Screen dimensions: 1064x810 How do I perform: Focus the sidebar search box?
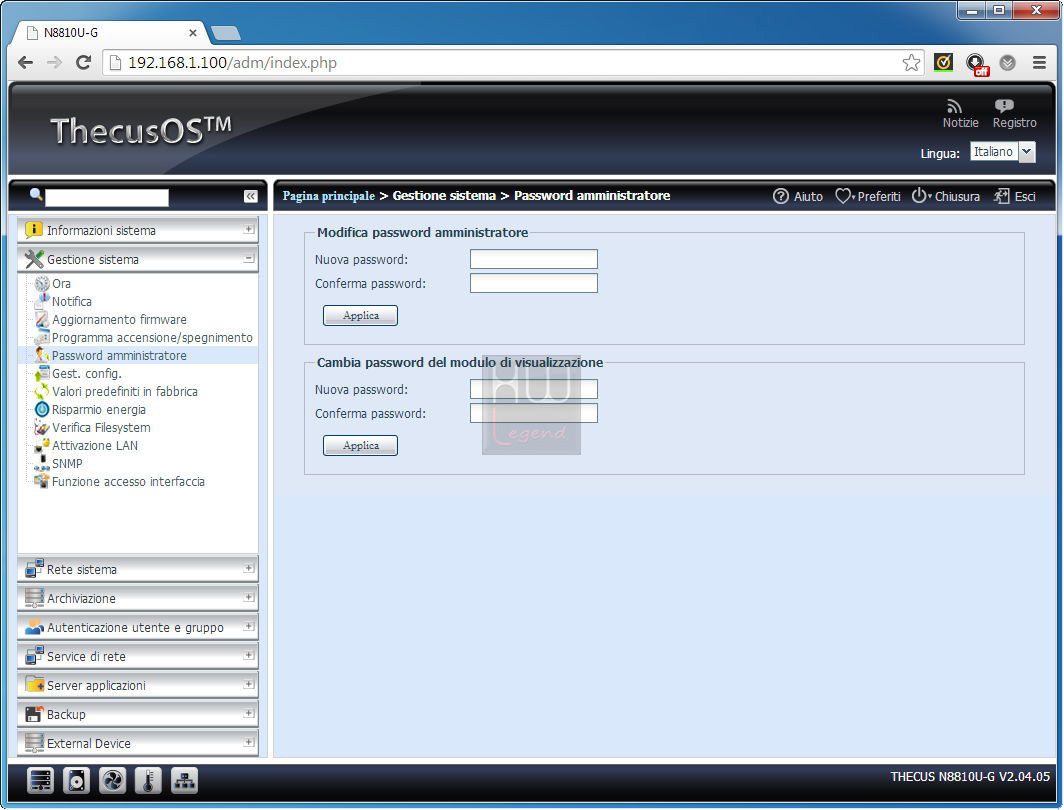point(107,197)
